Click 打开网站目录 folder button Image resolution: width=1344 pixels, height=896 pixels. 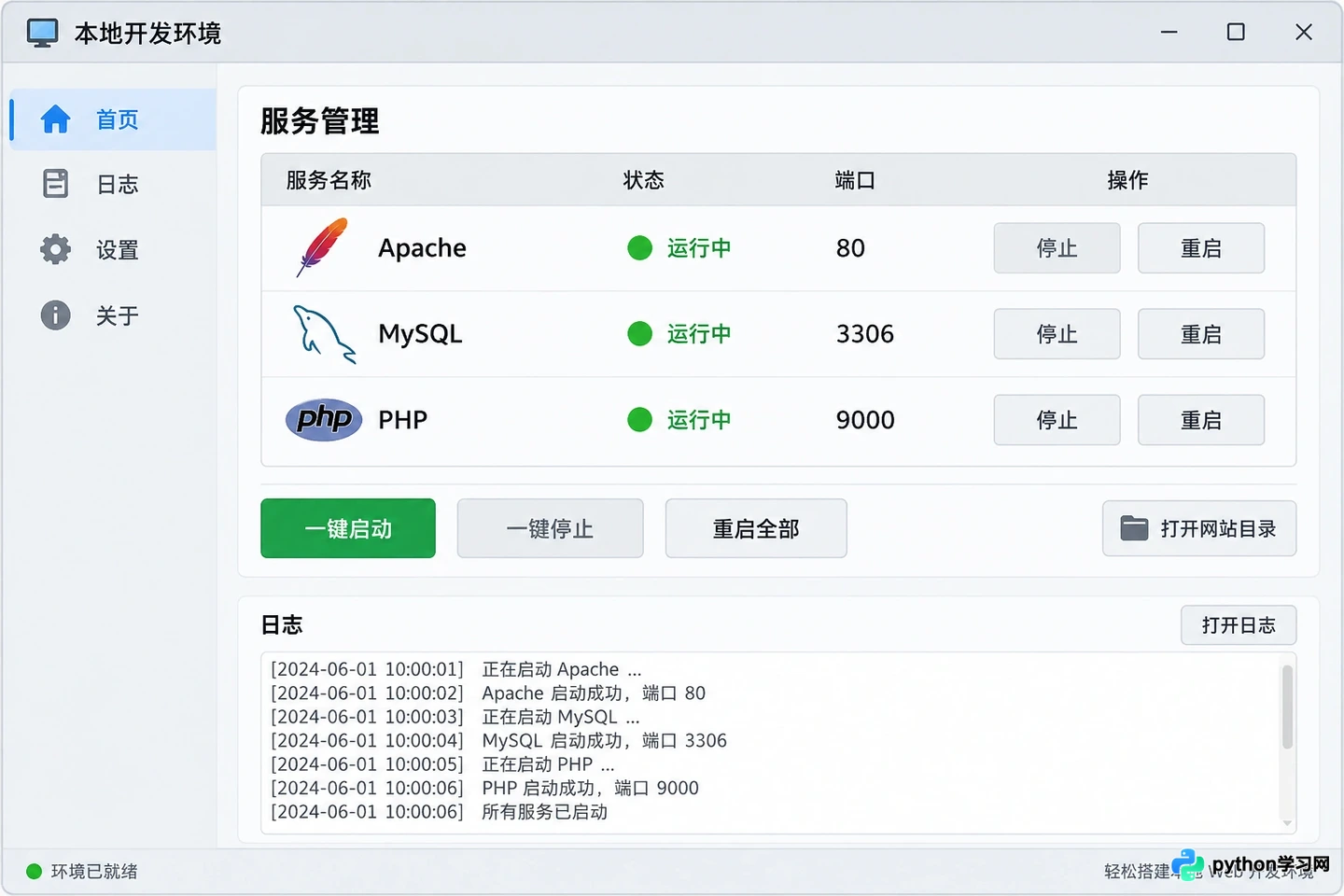pos(1199,528)
